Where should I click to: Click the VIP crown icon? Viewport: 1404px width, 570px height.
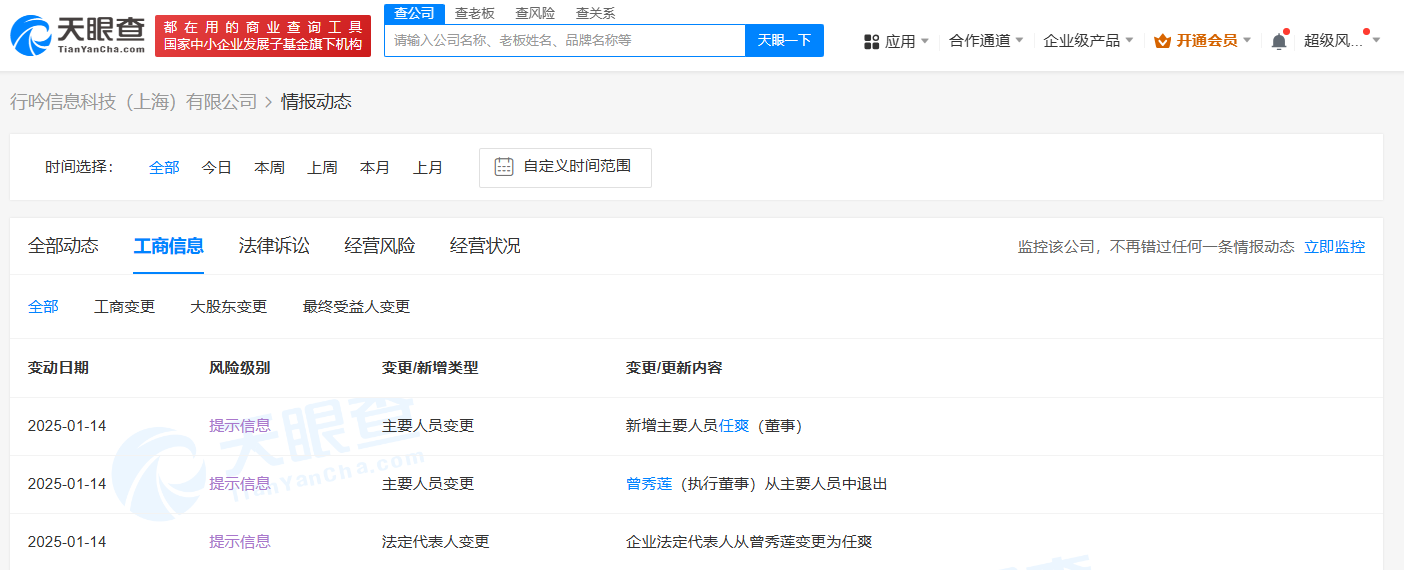1162,41
